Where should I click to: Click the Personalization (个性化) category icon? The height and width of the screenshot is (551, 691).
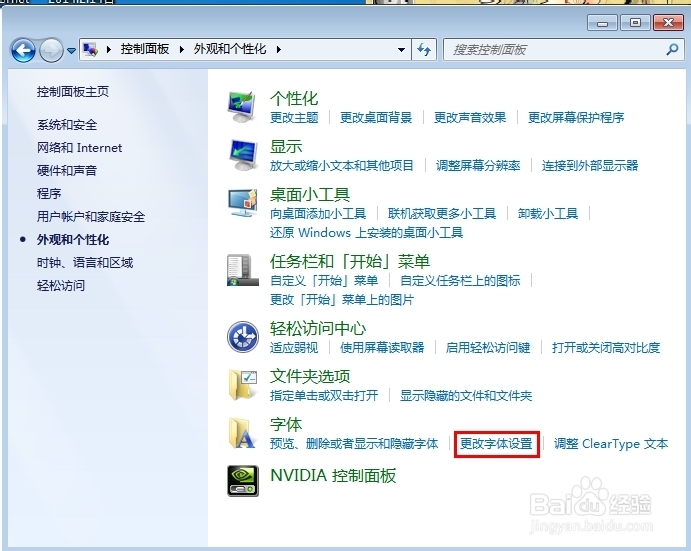click(243, 106)
